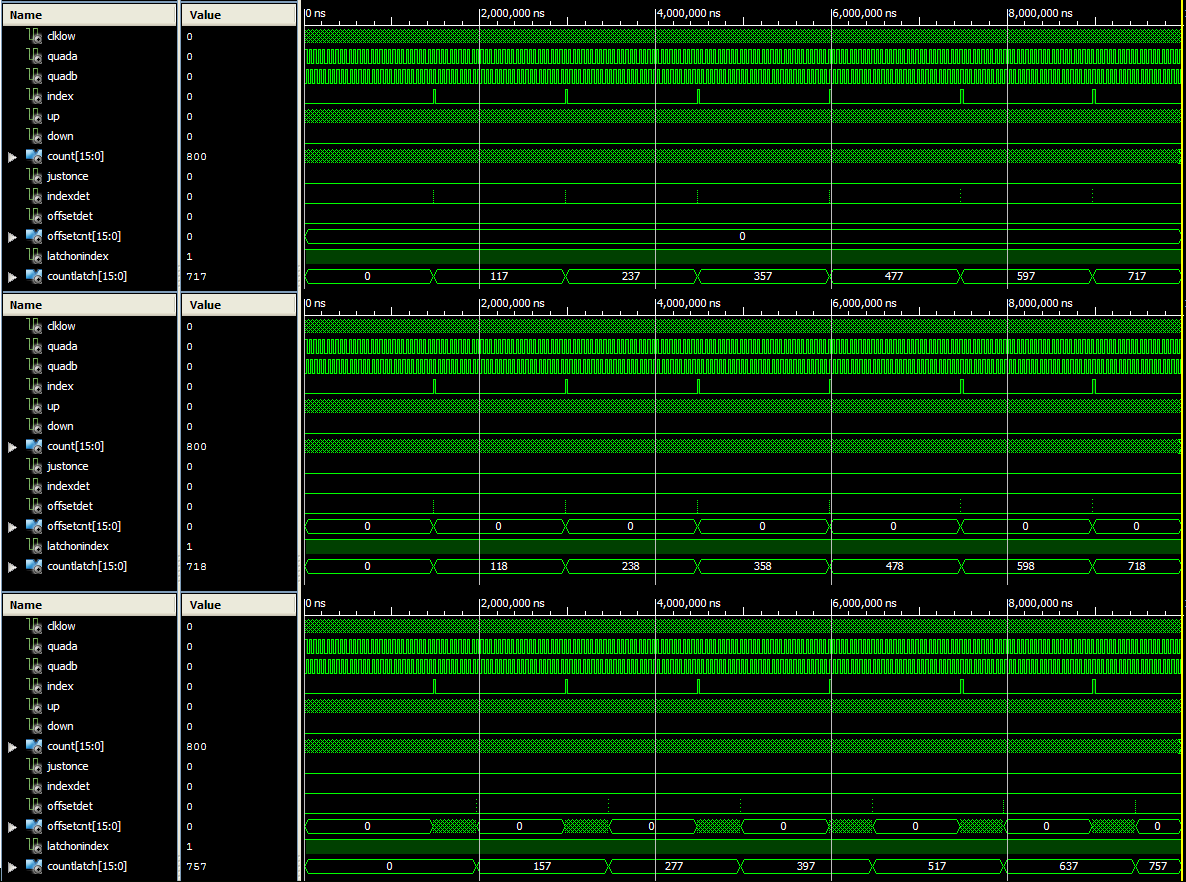Screen dimensions: 1186x882
Task: Select the quadb signal name in middle panel
Action: [x=62, y=365]
